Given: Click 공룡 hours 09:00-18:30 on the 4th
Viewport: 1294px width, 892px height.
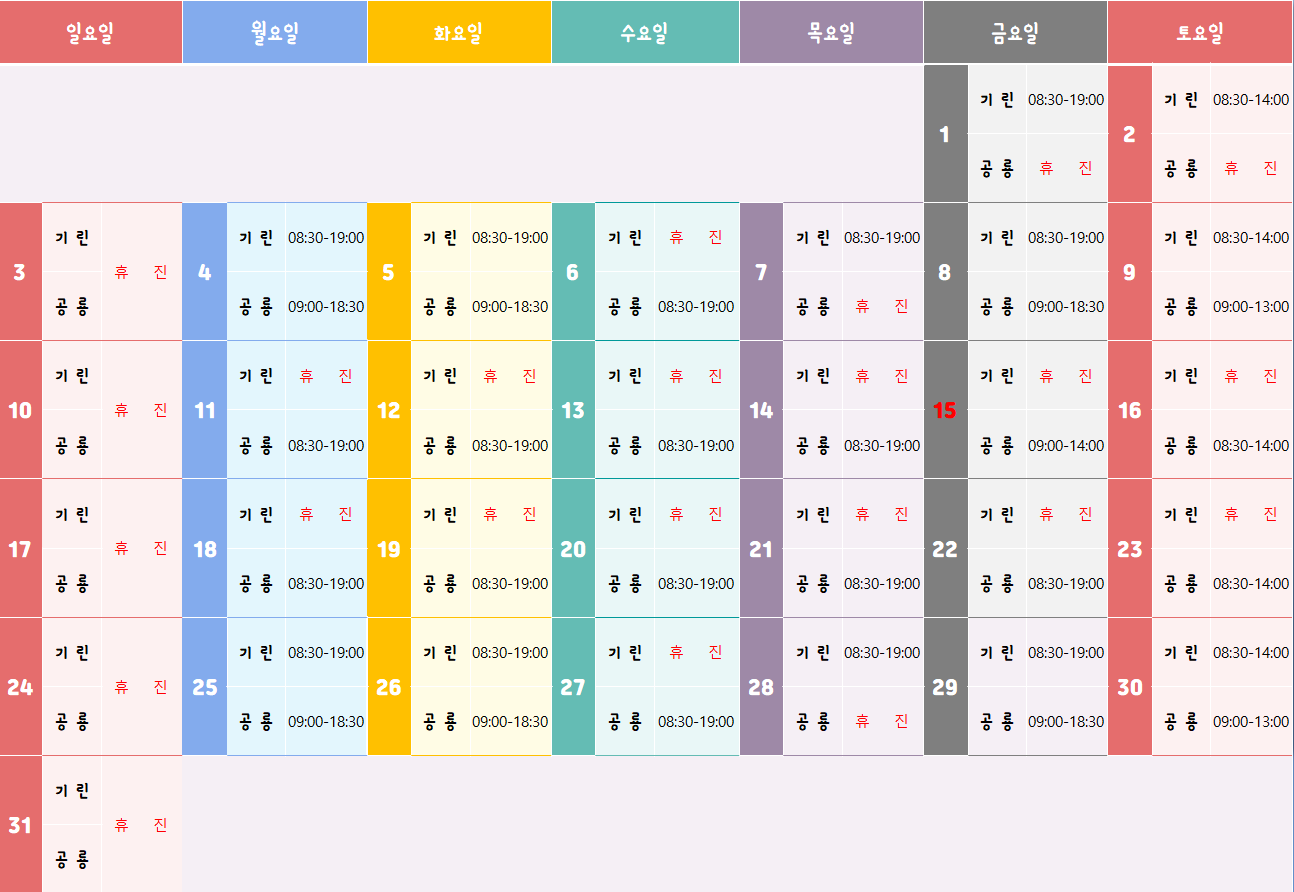Looking at the screenshot, I should tap(326, 306).
